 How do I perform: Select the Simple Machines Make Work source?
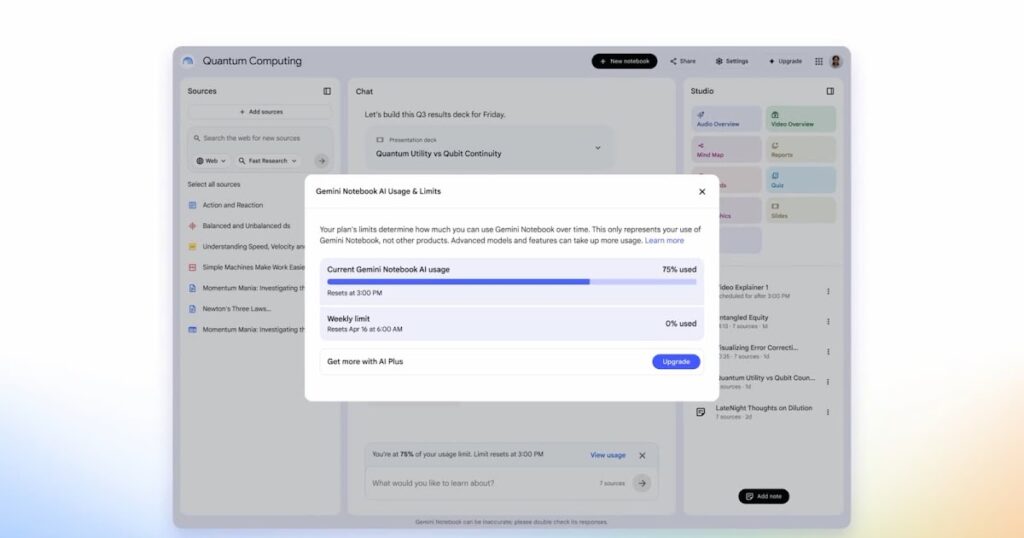point(246,267)
